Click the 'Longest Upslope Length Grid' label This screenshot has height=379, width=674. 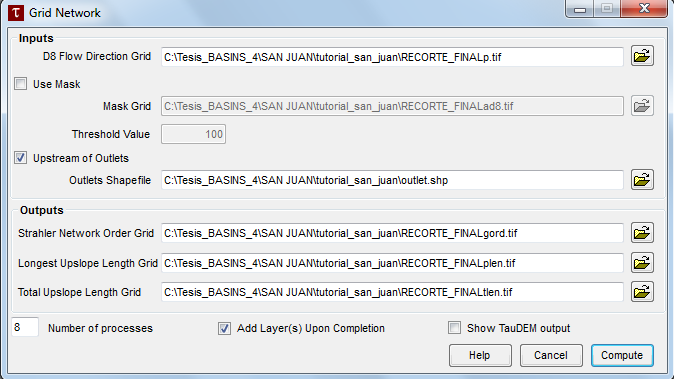point(88,263)
